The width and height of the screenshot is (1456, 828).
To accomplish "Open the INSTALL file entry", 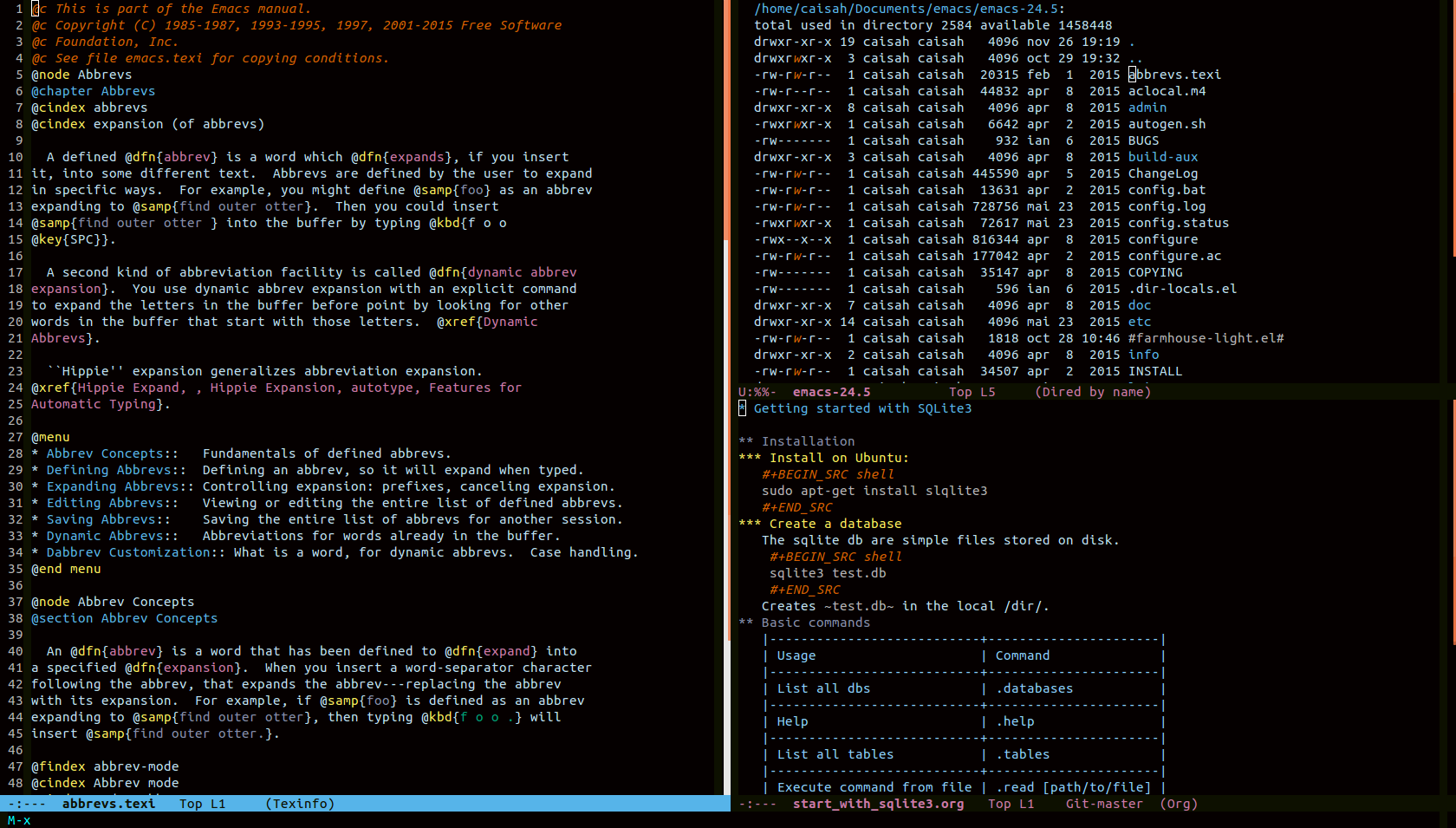I will tap(1155, 371).
